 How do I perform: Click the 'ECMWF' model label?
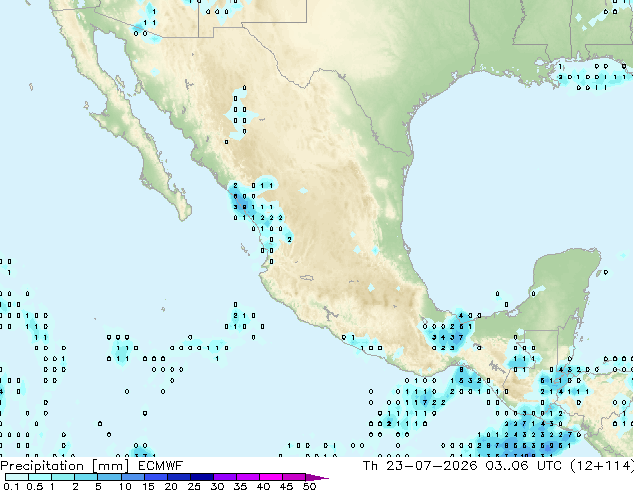click(x=161, y=466)
